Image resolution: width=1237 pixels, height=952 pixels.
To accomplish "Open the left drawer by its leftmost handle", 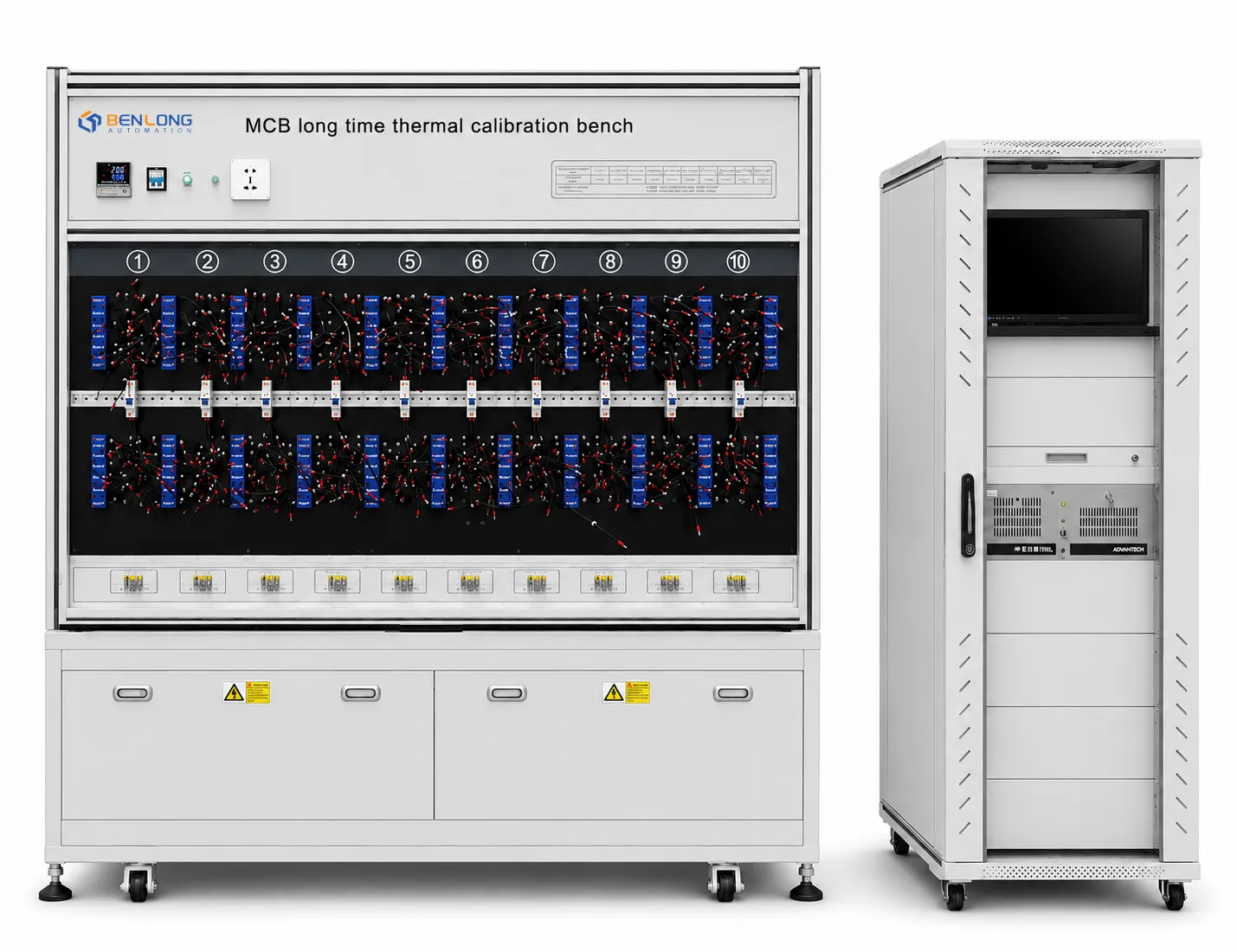I will pyautogui.click(x=132, y=693).
